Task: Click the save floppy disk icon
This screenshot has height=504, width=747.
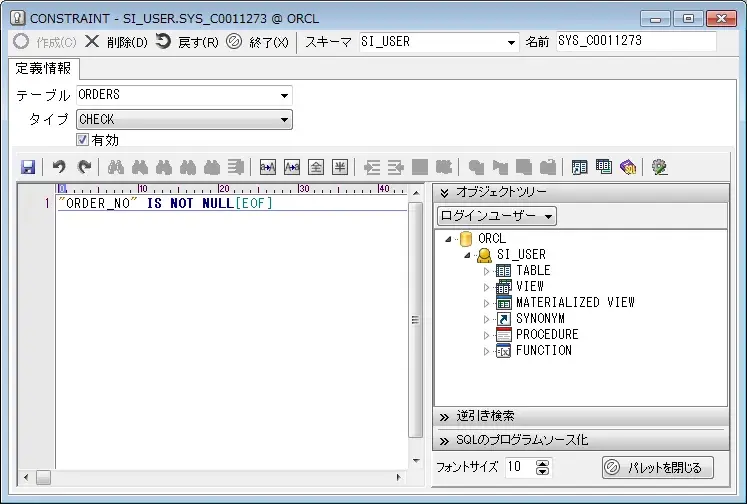Action: [x=28, y=167]
